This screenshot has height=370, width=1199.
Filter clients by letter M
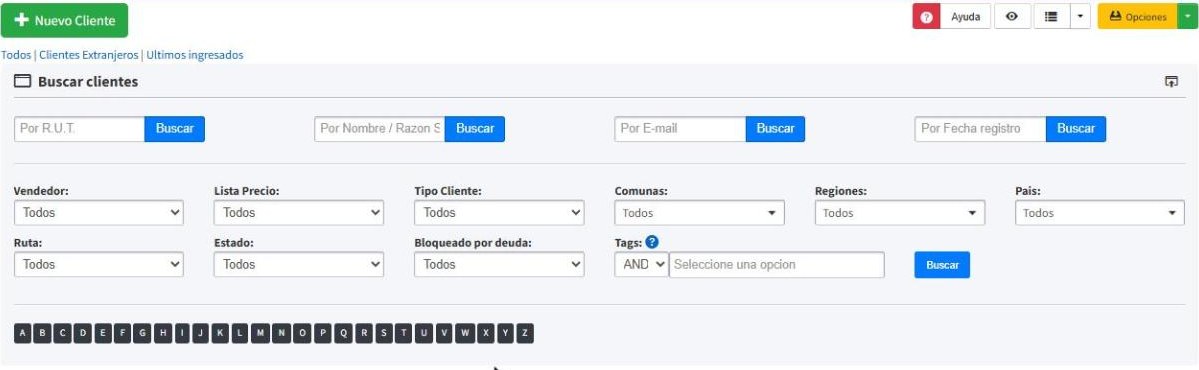(261, 333)
